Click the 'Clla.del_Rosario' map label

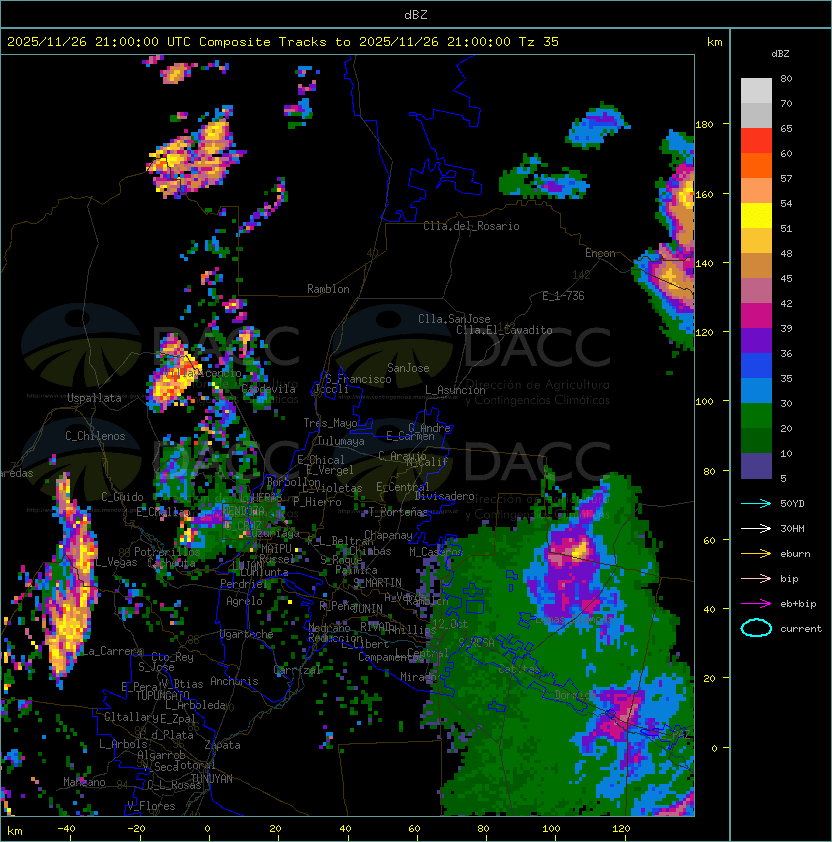coord(471,226)
